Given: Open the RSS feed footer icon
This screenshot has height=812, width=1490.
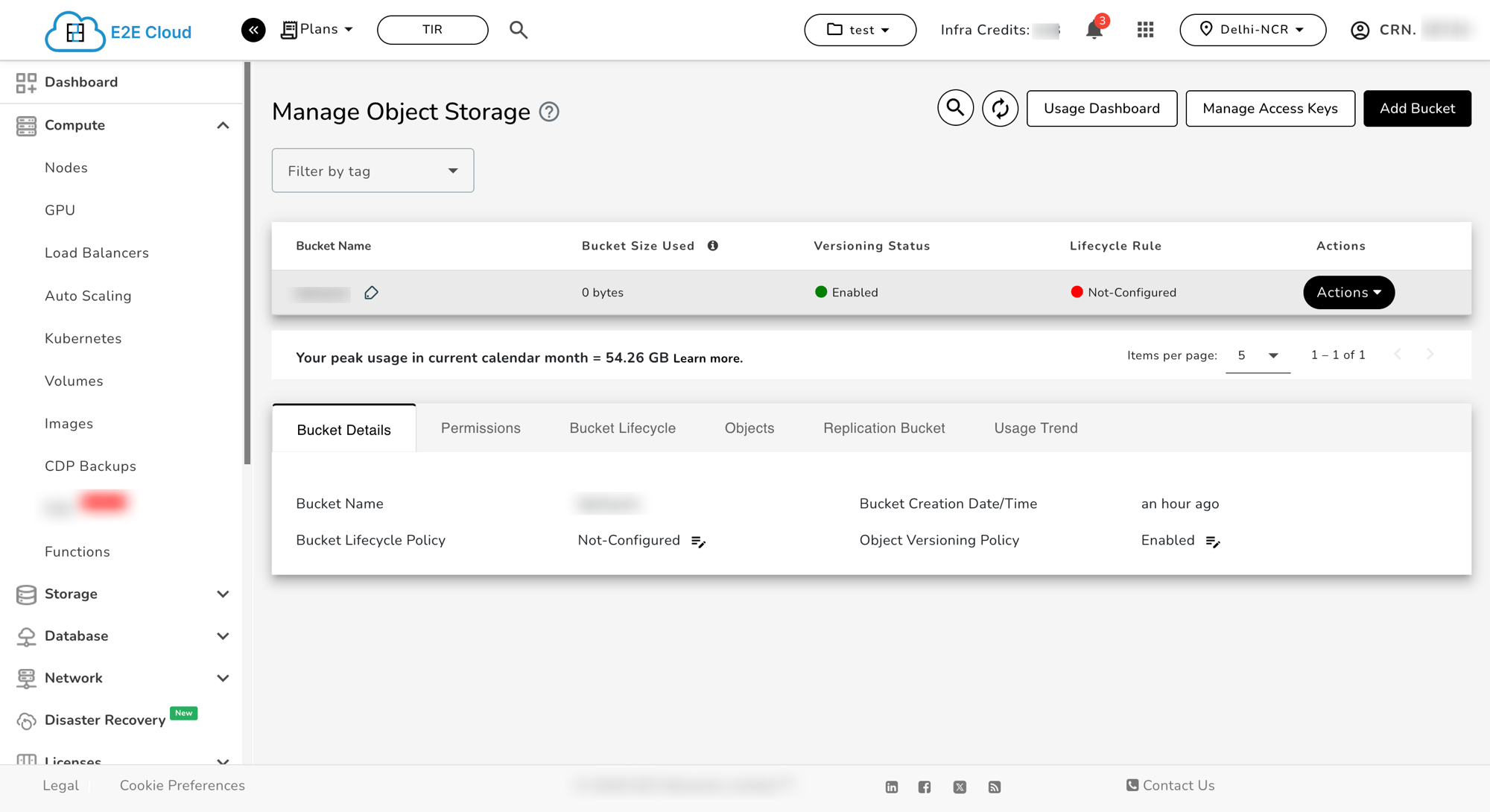Looking at the screenshot, I should click(994, 787).
